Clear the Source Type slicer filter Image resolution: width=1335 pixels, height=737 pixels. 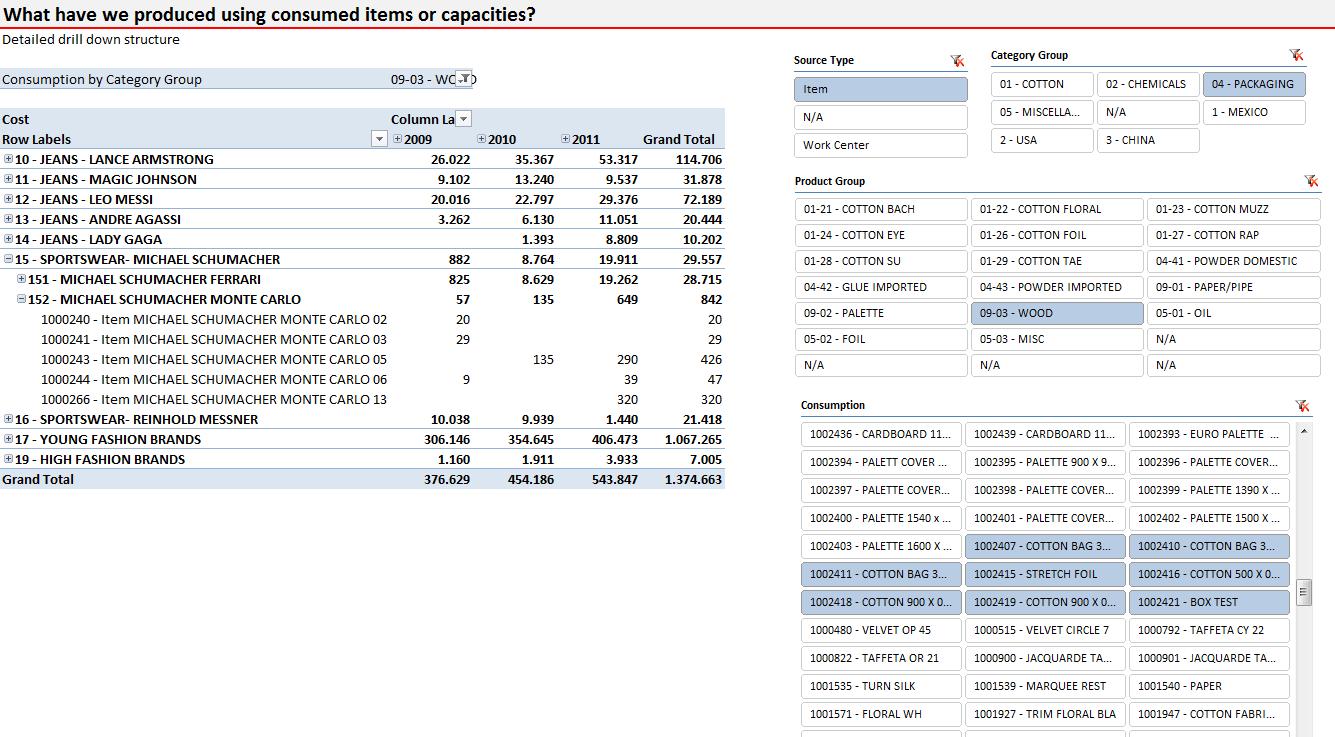(957, 61)
